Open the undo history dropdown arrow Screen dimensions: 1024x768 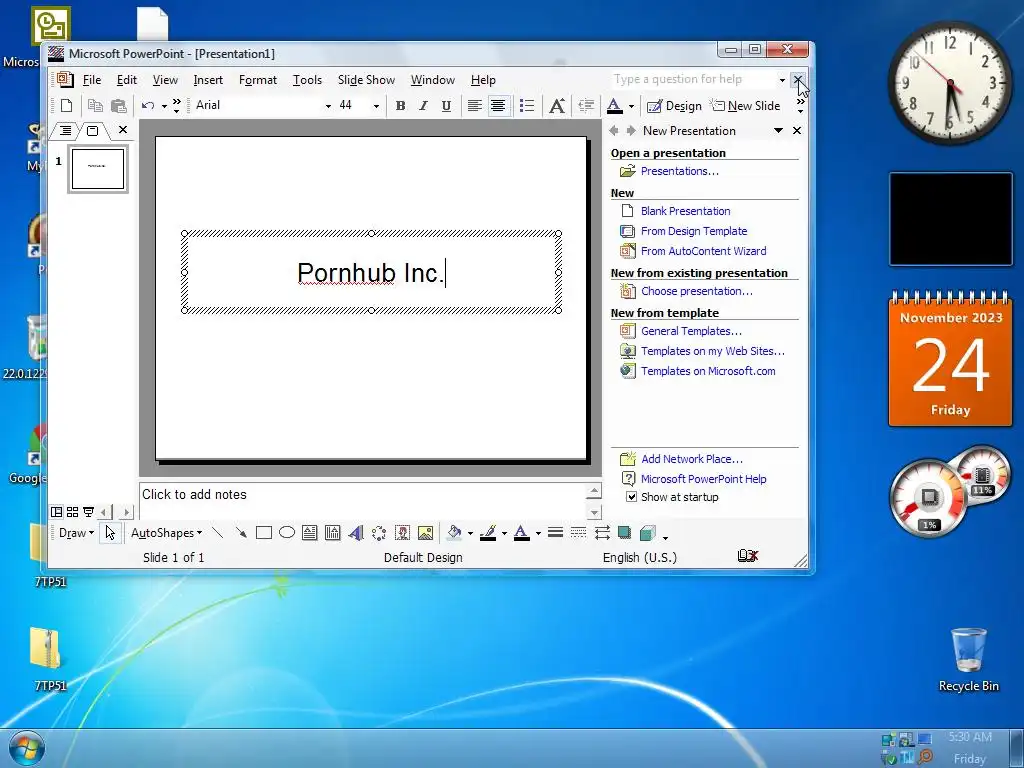pos(165,106)
